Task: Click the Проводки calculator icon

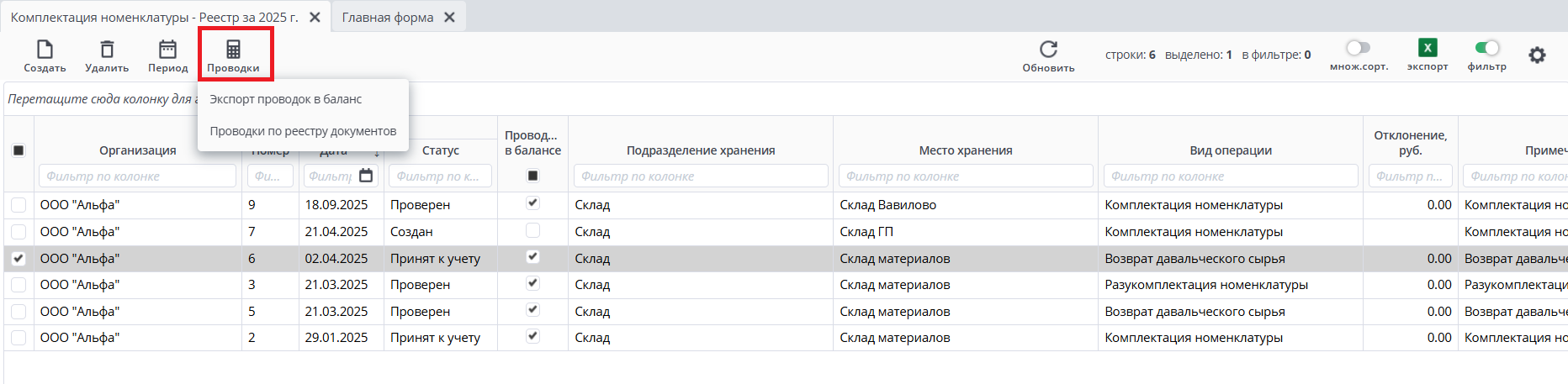Action: pos(234,50)
